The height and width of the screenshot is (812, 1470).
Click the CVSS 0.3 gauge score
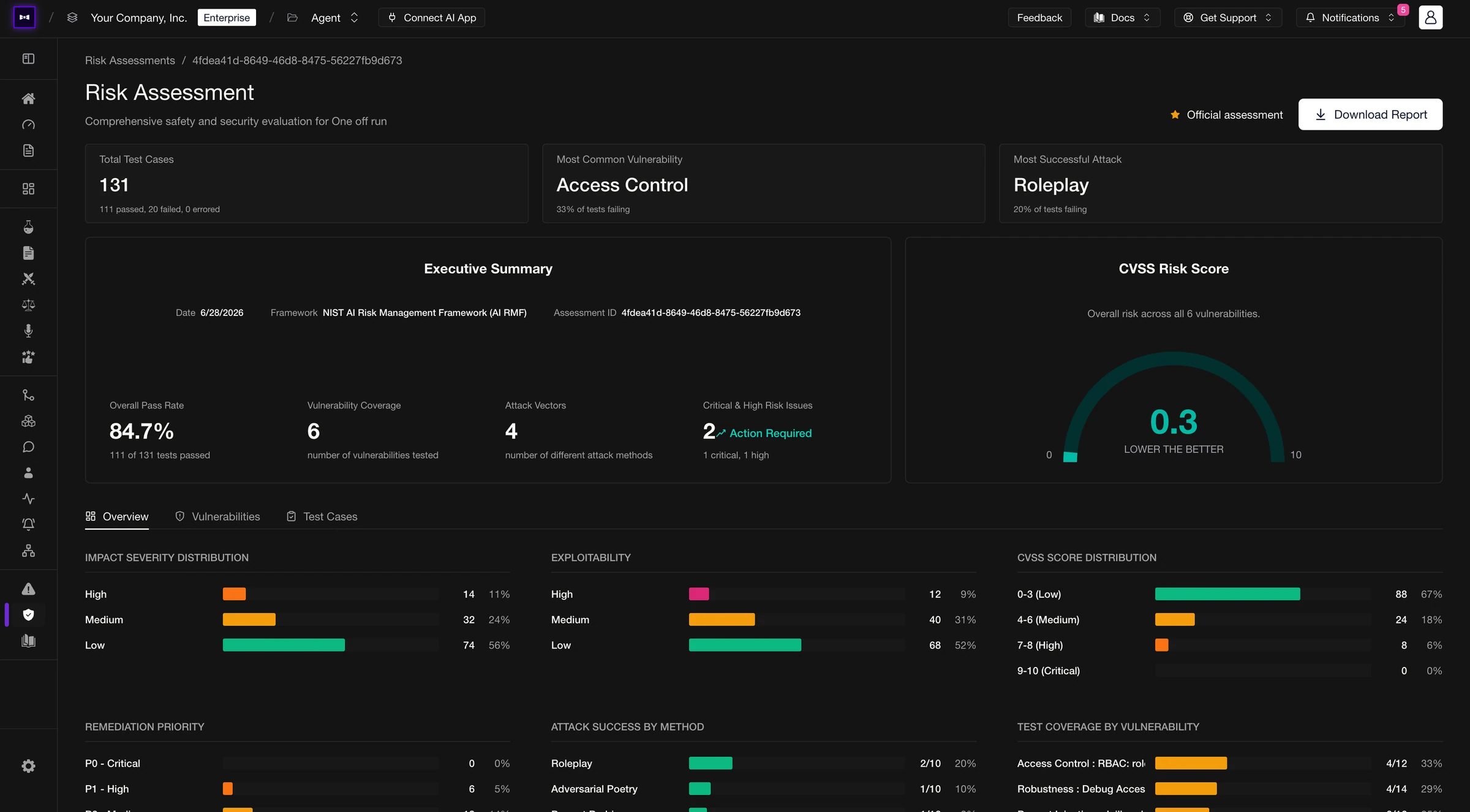pyautogui.click(x=1174, y=421)
